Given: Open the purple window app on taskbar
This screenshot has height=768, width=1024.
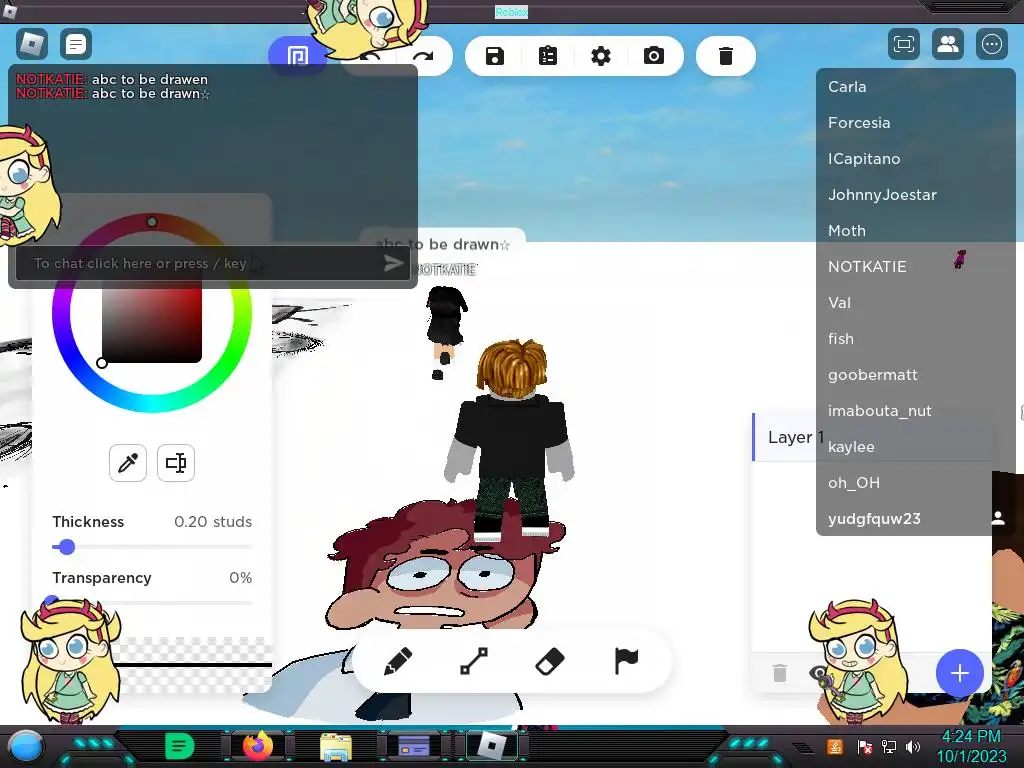Looking at the screenshot, I should (x=413, y=746).
